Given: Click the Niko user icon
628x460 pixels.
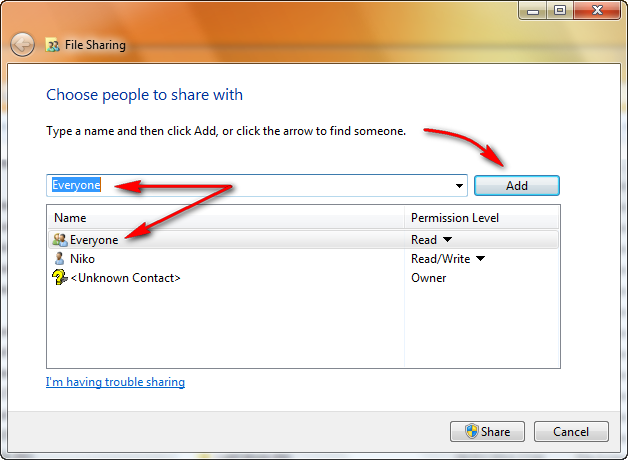Looking at the screenshot, I should (x=59, y=259).
